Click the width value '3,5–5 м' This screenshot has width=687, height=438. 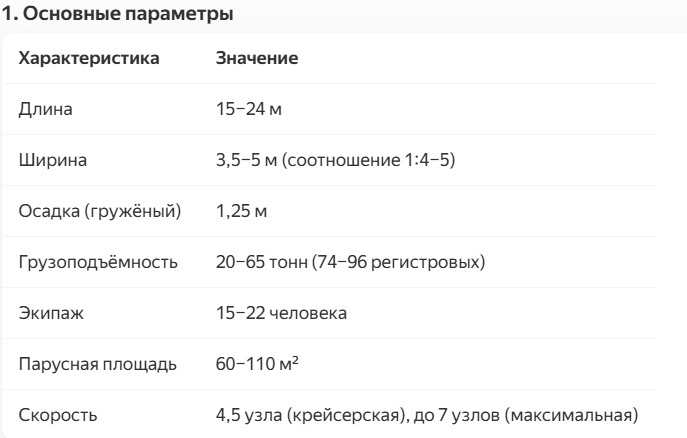[248, 160]
